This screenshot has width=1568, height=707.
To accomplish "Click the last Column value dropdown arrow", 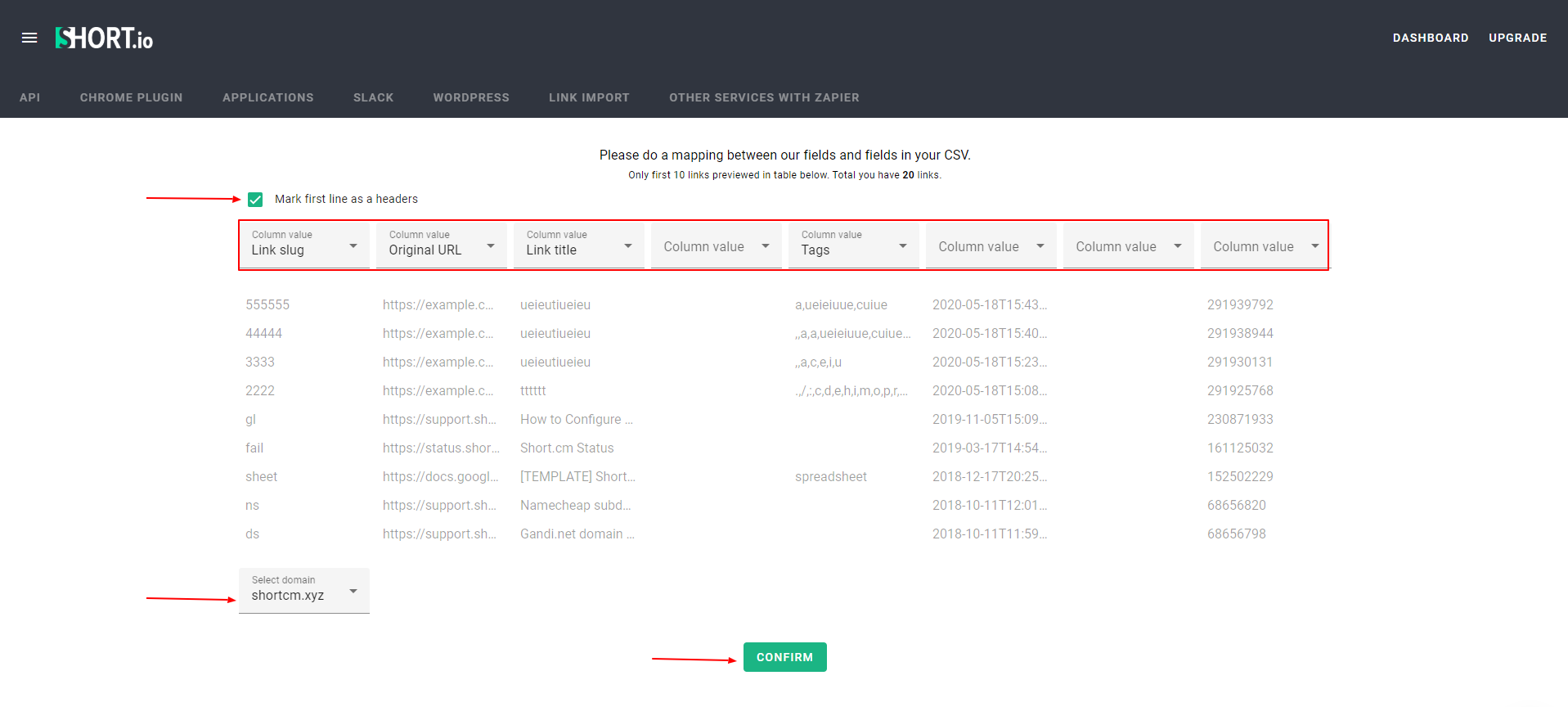I will 1315,246.
